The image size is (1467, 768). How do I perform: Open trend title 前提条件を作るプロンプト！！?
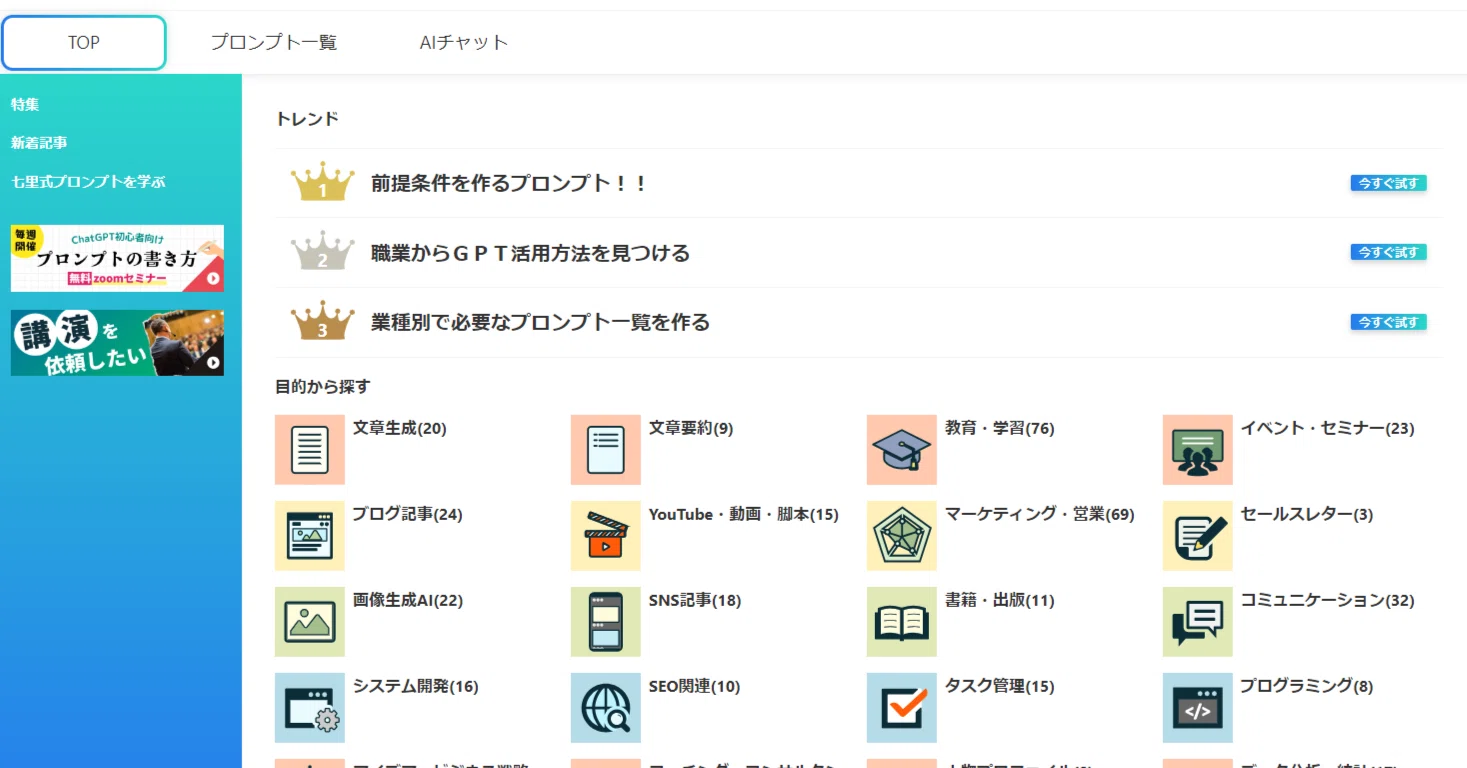point(509,184)
